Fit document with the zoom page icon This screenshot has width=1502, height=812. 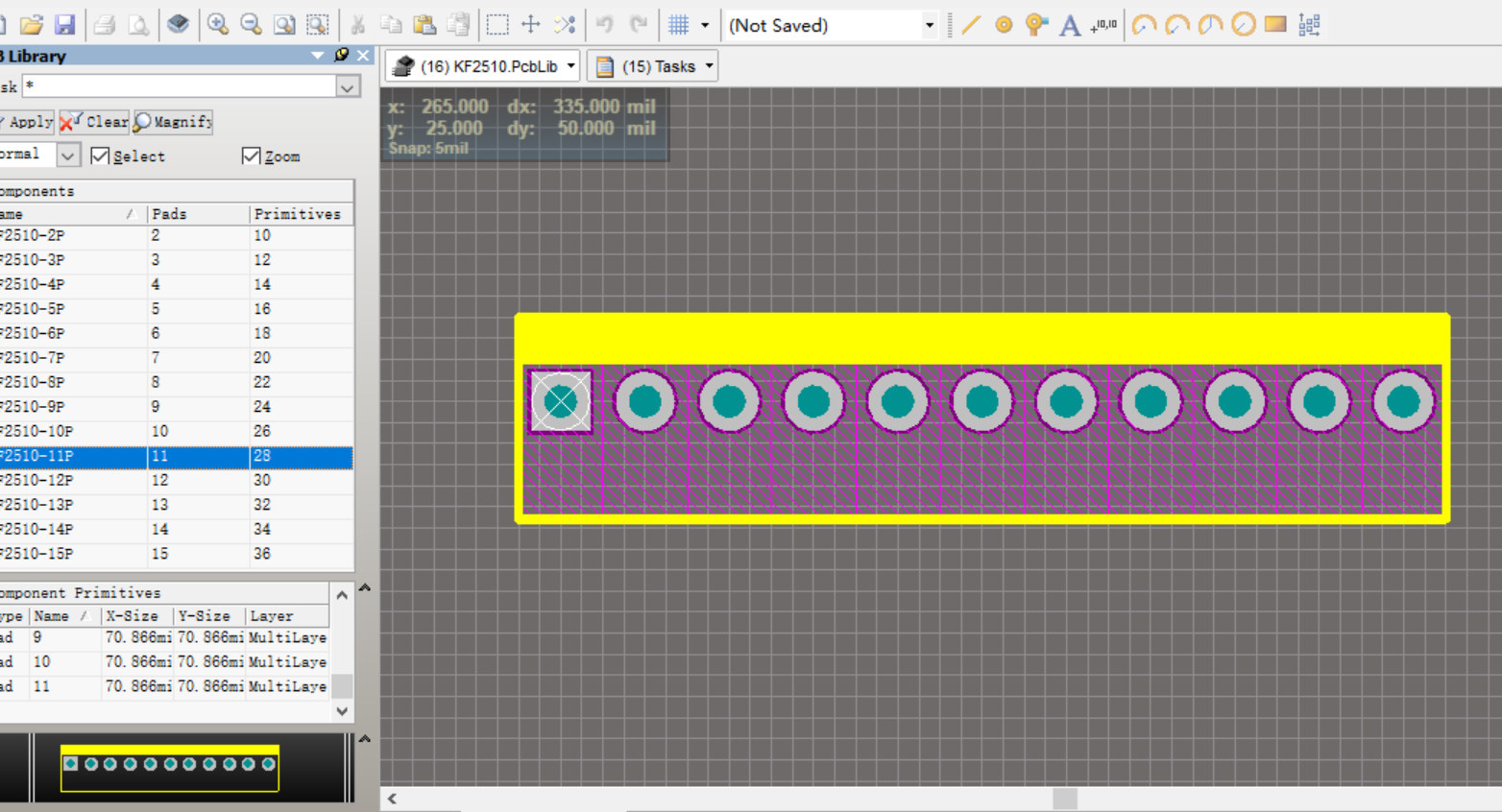tap(284, 25)
